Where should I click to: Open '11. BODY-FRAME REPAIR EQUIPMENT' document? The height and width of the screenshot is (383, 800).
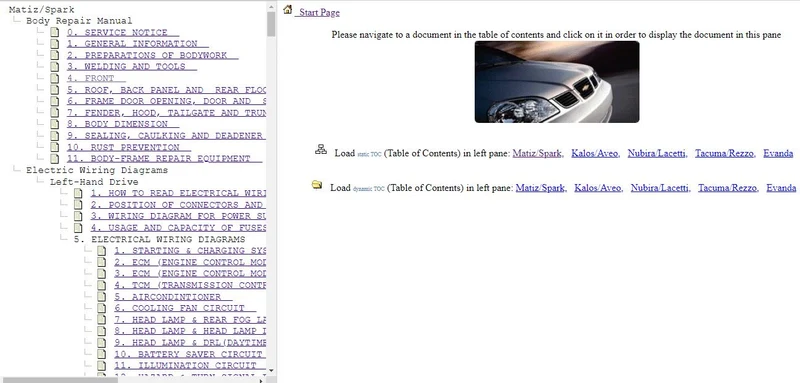[164, 159]
